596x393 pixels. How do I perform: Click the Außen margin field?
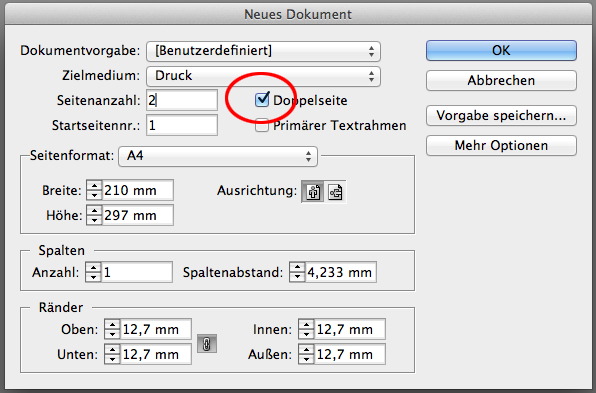tap(350, 354)
